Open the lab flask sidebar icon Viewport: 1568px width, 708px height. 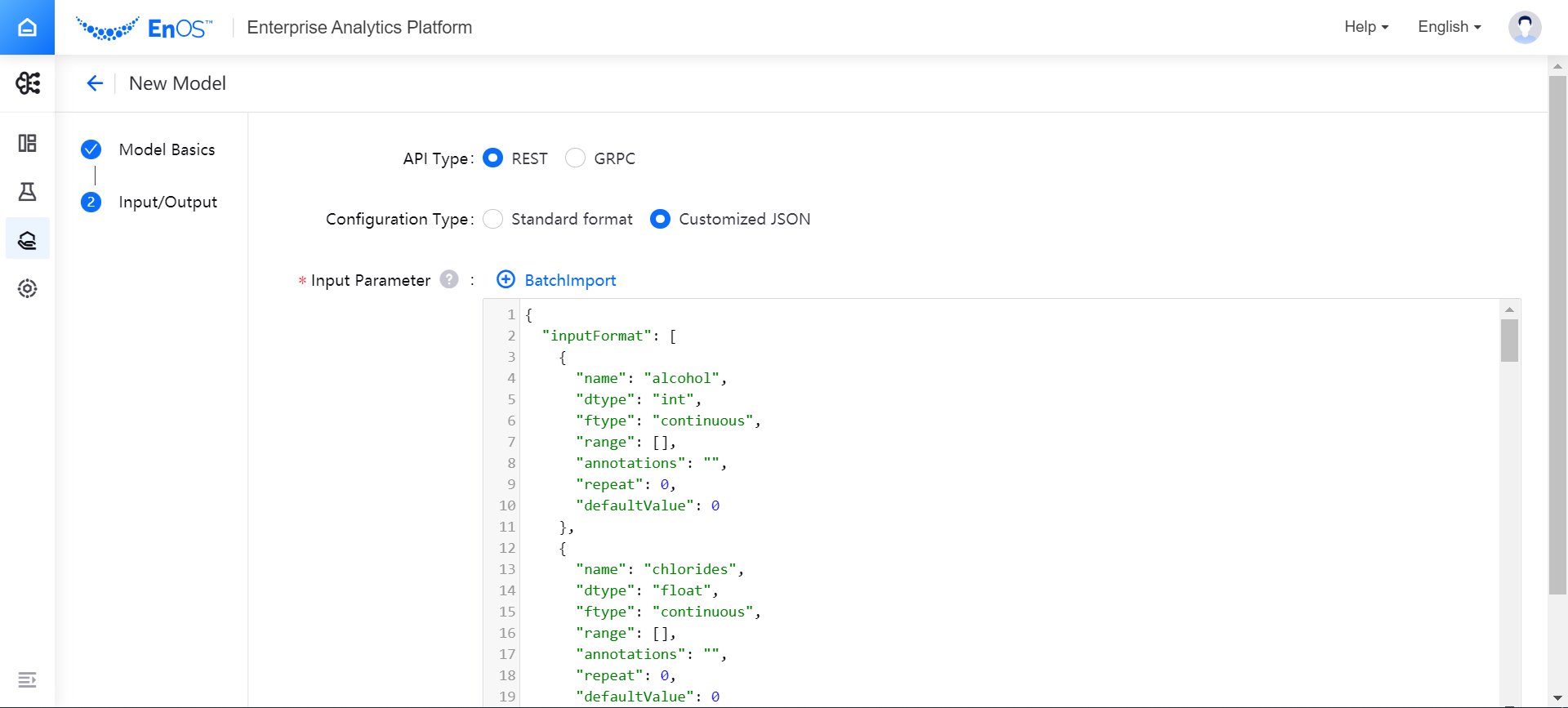point(28,191)
